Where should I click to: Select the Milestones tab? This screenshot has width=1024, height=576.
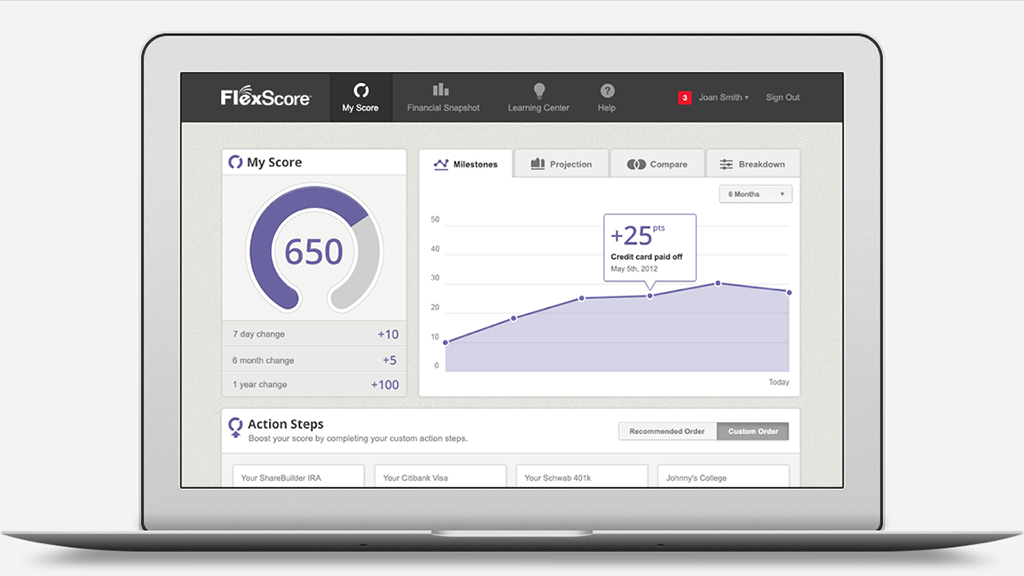click(x=465, y=164)
